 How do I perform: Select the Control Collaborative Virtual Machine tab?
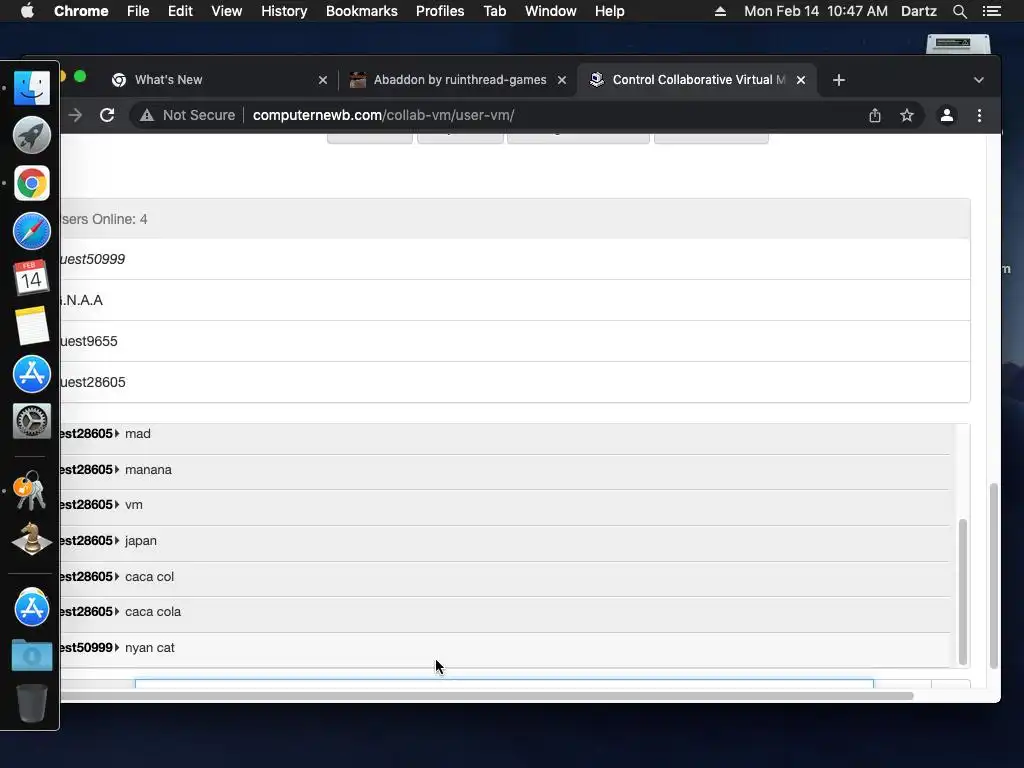(x=697, y=80)
